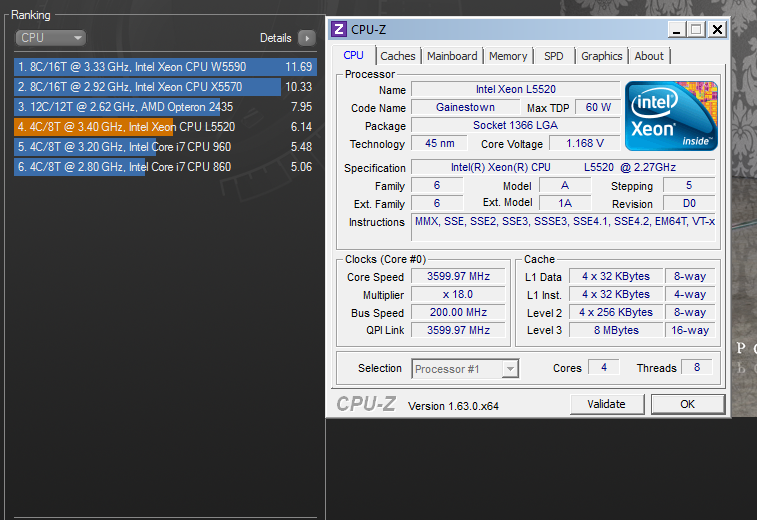Close the CPU-Z window
The width and height of the screenshot is (757, 520).
[x=717, y=29]
